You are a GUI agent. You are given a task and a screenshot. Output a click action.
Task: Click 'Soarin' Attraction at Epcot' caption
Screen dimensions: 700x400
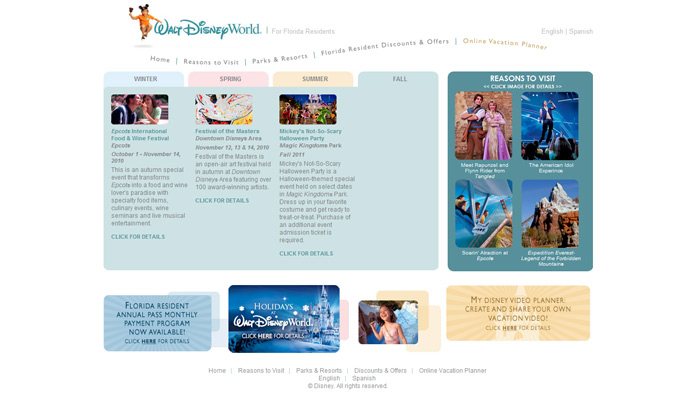(485, 255)
